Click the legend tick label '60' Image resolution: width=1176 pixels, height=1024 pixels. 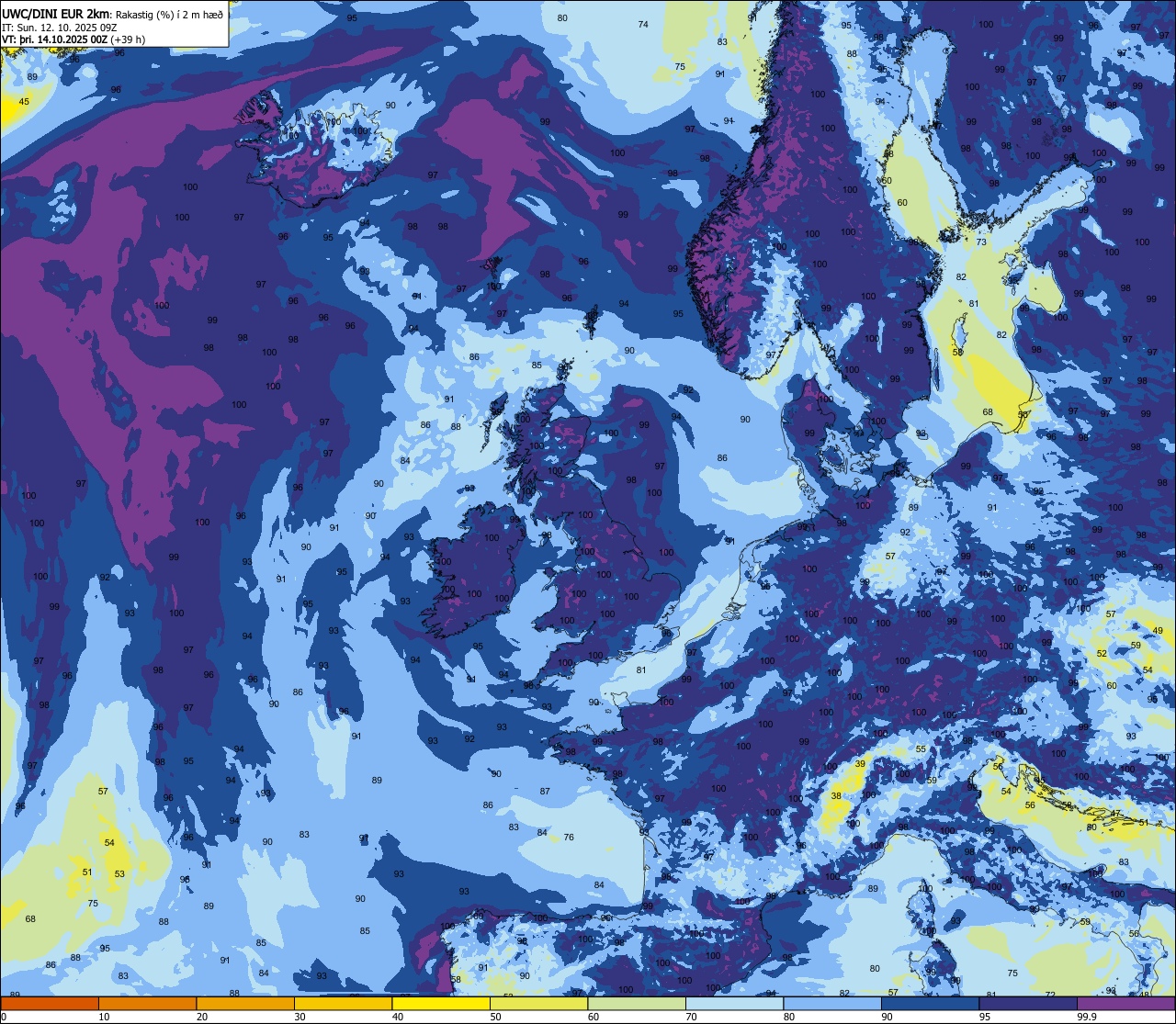(594, 1017)
